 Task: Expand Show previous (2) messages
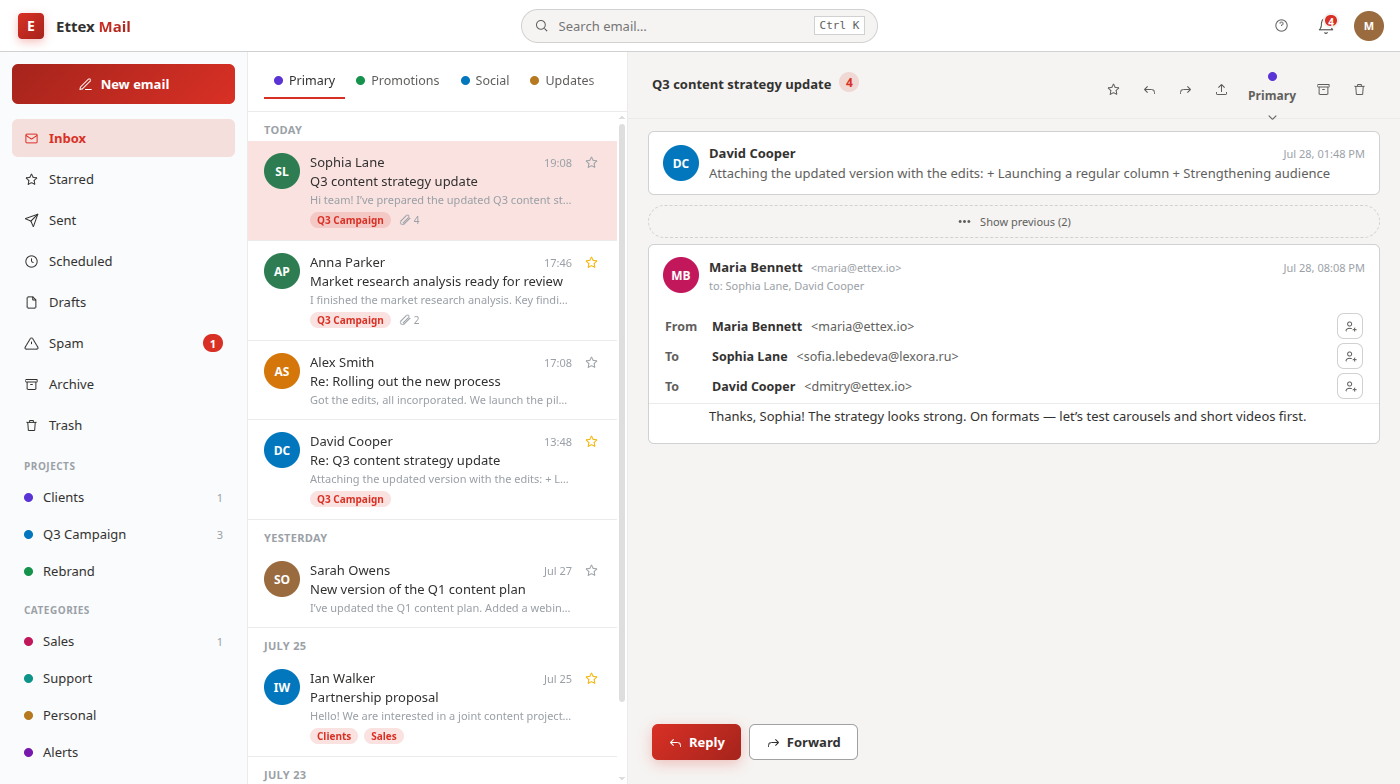(x=1014, y=222)
